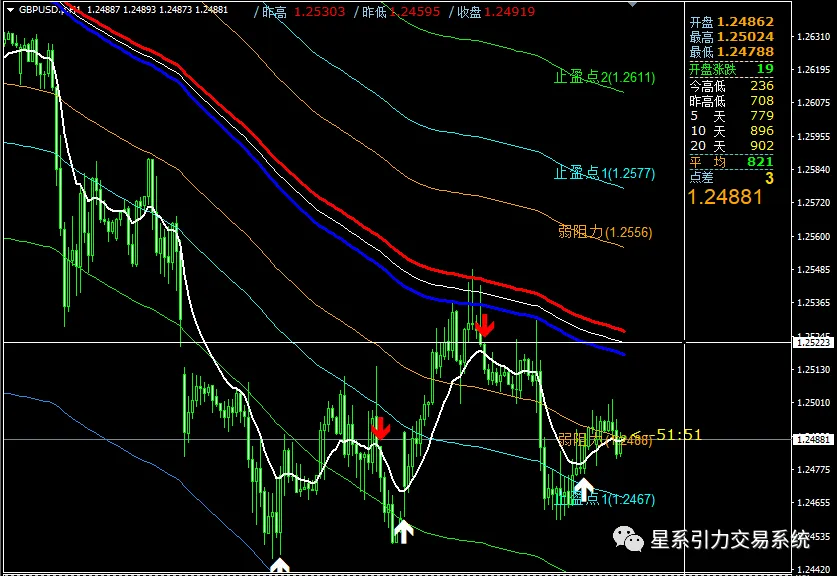Image resolution: width=837 pixels, height=576 pixels.
Task: Click the 1.25223 horizontal line price tag
Action: pos(813,342)
